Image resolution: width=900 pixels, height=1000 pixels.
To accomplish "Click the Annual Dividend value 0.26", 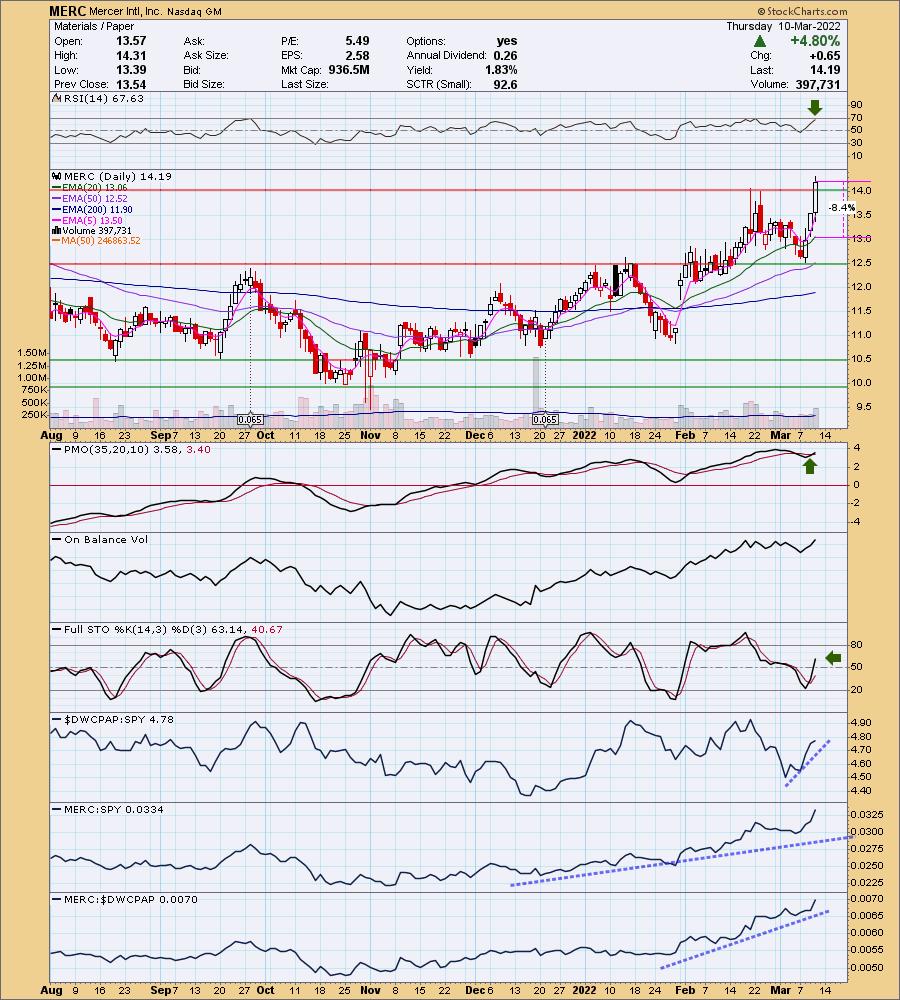I will coord(505,55).
